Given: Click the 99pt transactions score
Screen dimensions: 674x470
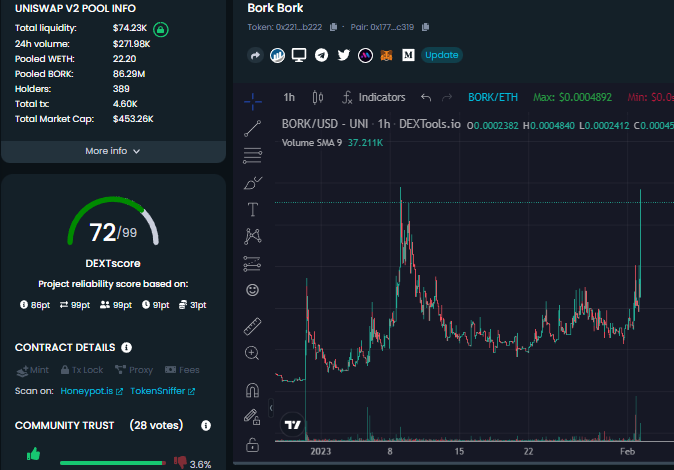Looking at the screenshot, I should click(x=75, y=305).
